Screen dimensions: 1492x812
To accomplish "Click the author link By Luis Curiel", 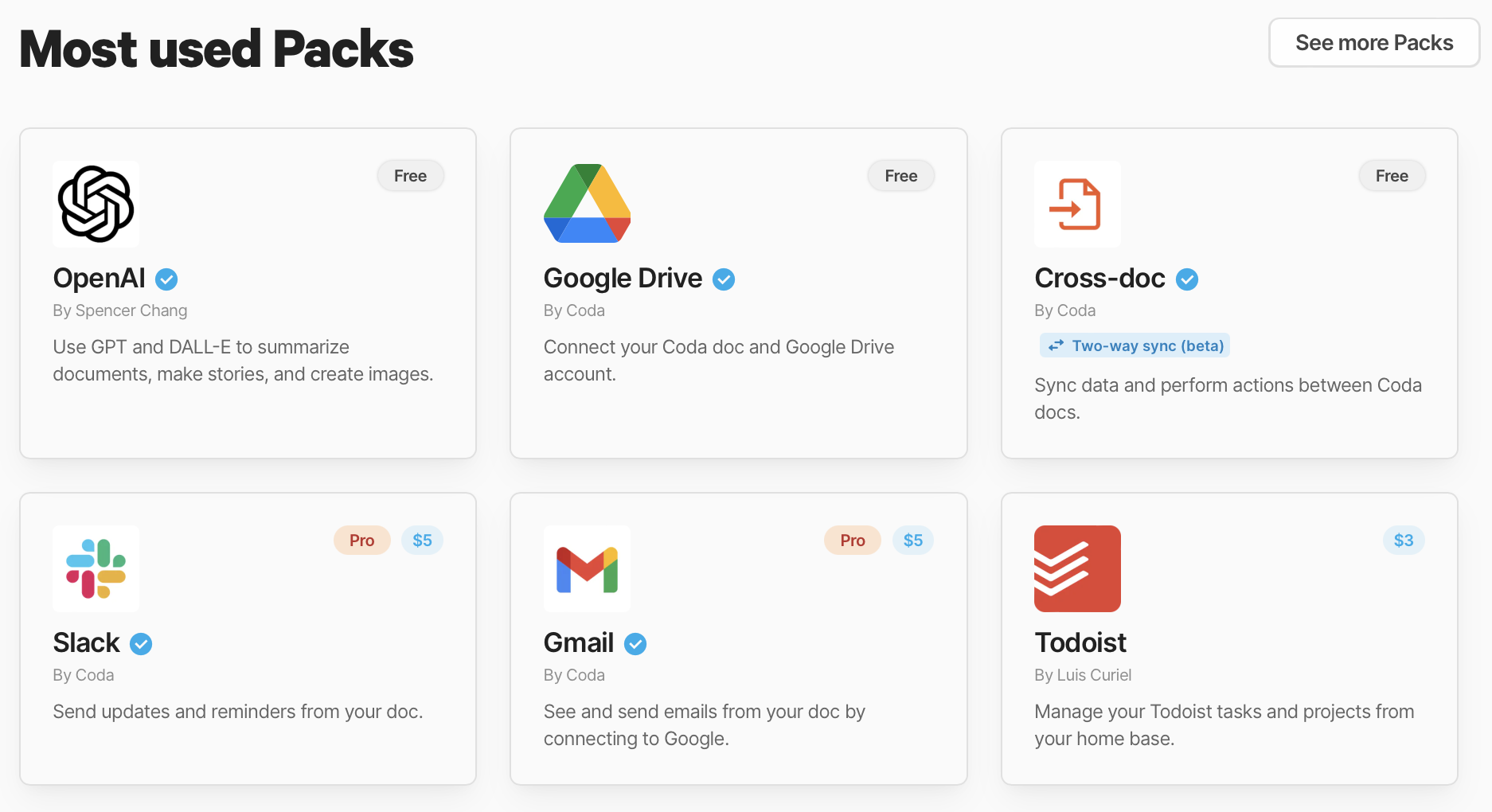I will click(x=1082, y=674).
